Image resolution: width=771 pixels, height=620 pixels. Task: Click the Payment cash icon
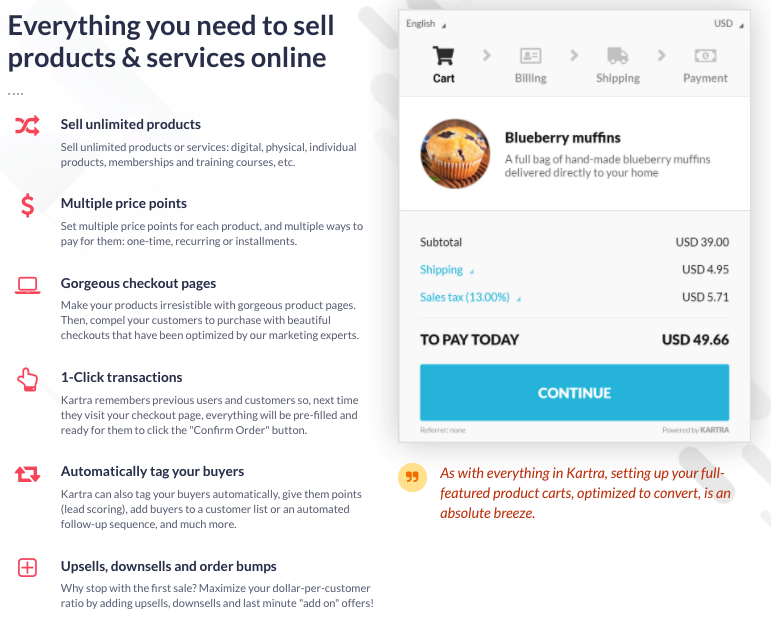705,56
